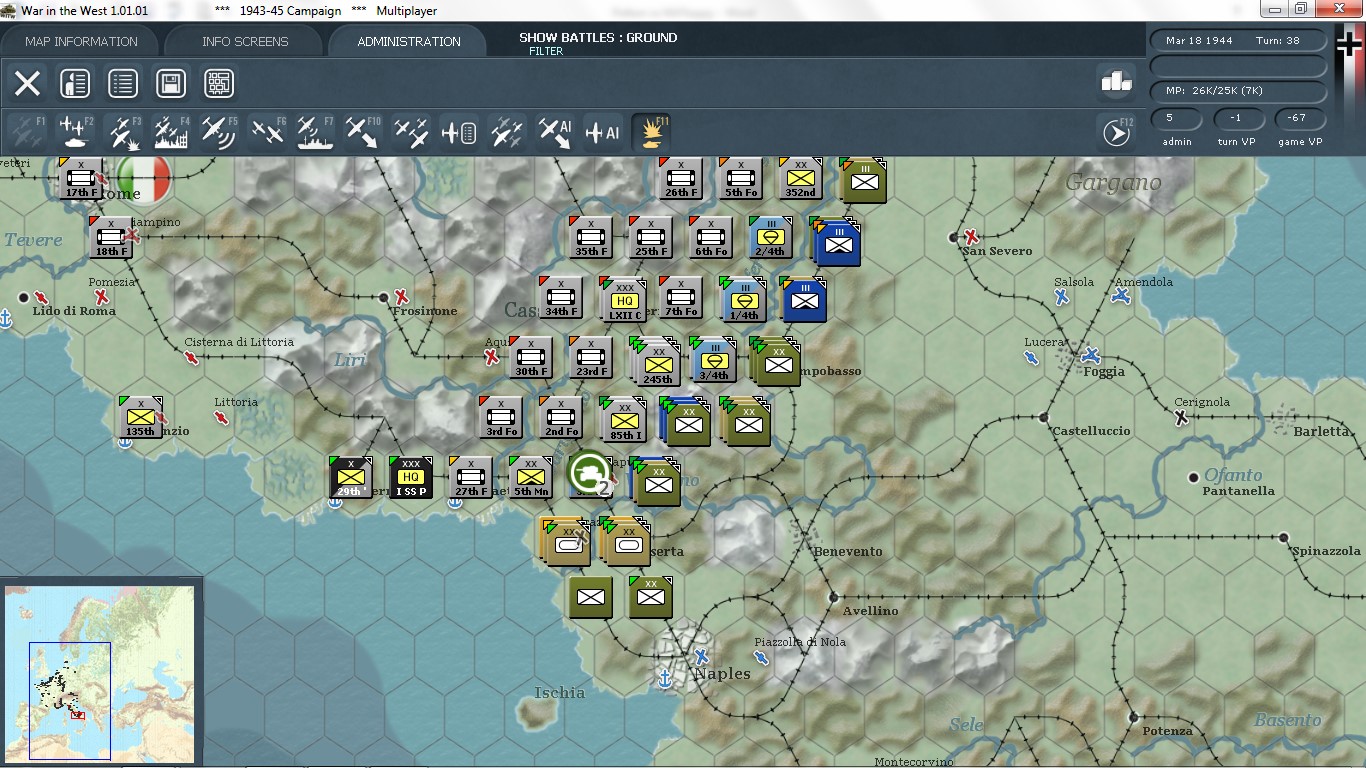Select the I SS P HQ counter
This screenshot has width=1366, height=768.
pyautogui.click(x=411, y=478)
